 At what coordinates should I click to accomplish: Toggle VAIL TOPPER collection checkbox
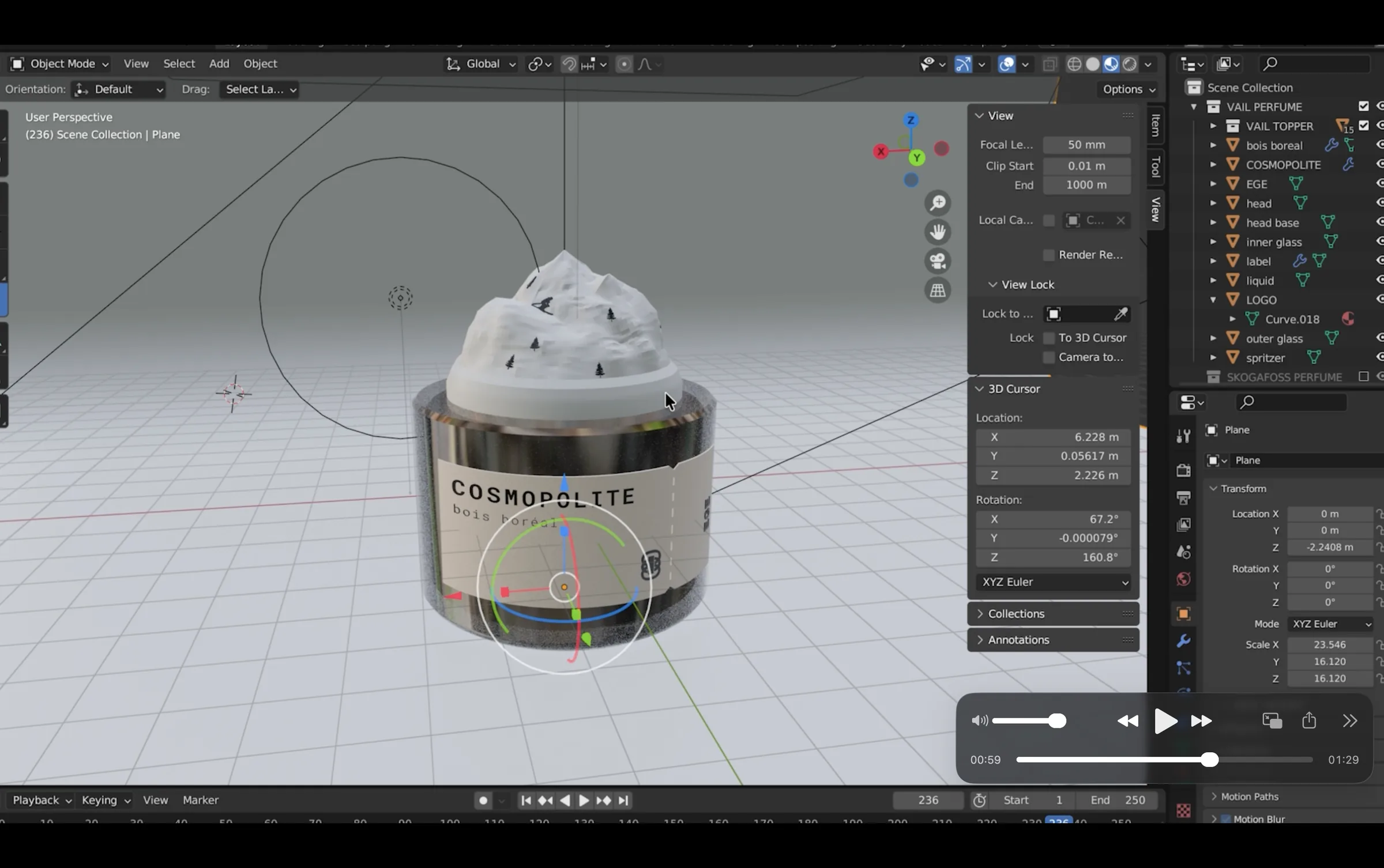1363,126
